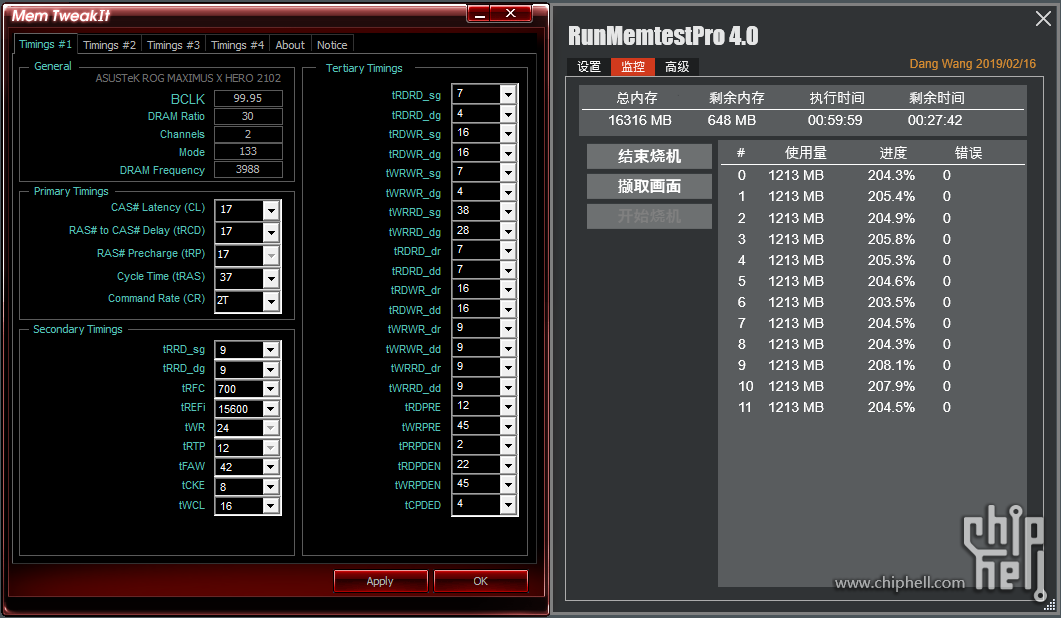Expand the CAS# Latency (CL) dropdown
Image resolution: width=1061 pixels, height=618 pixels.
(x=271, y=209)
